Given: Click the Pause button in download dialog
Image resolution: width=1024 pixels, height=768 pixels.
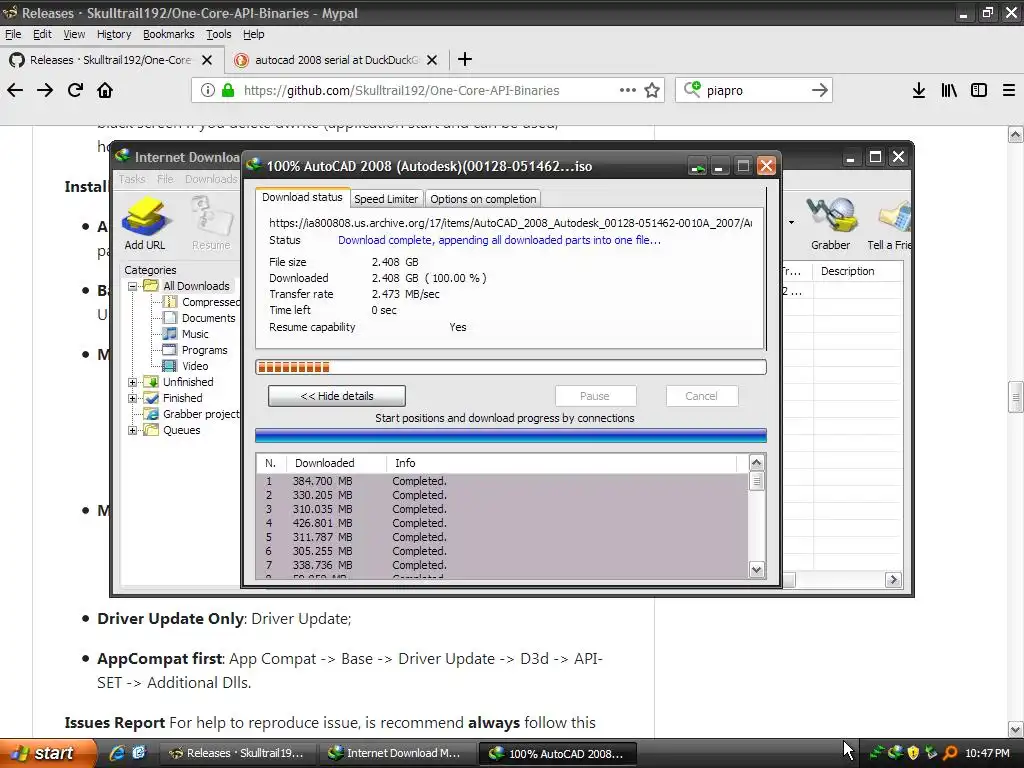Looking at the screenshot, I should click(595, 396).
